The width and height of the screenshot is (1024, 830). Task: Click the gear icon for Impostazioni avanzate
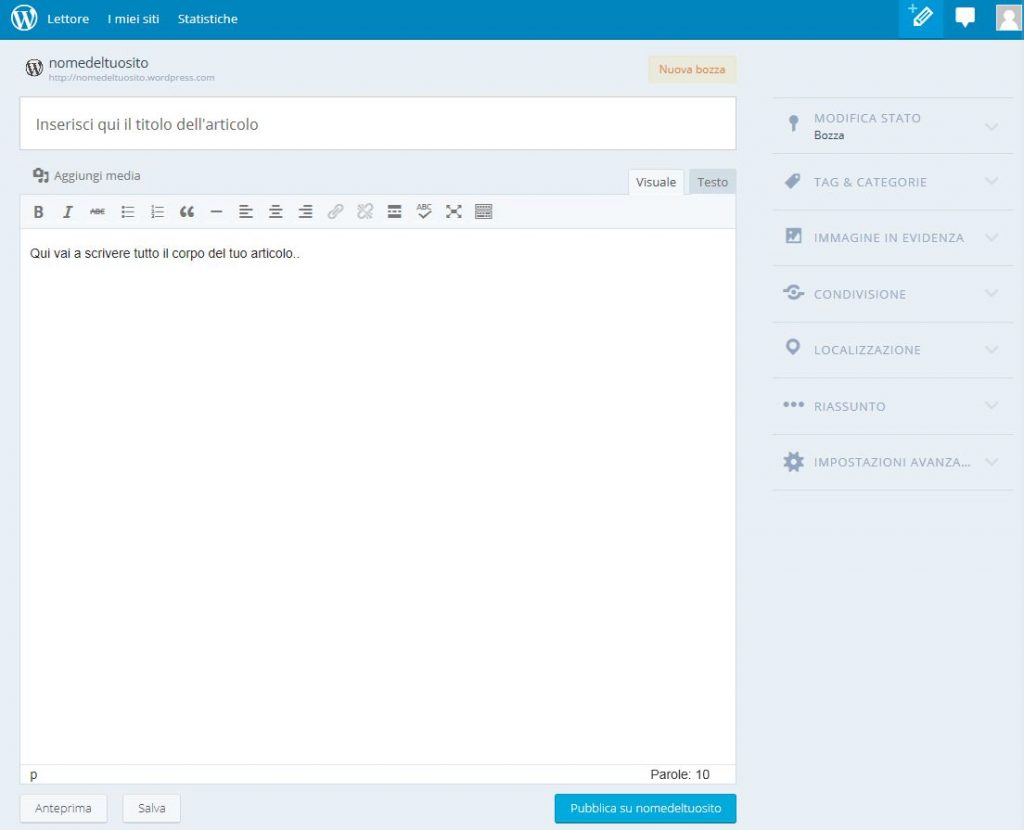[793, 462]
